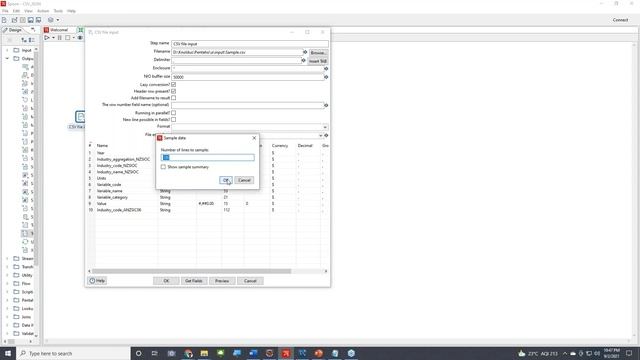The width and height of the screenshot is (640, 360).
Task: Open the File menu
Action: tap(5, 11)
